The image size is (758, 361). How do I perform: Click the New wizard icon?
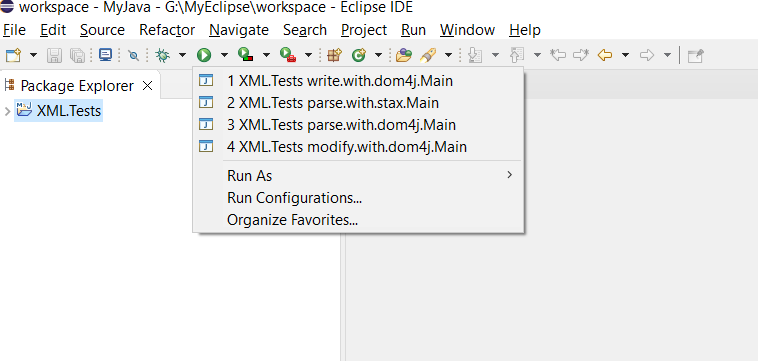pos(14,56)
